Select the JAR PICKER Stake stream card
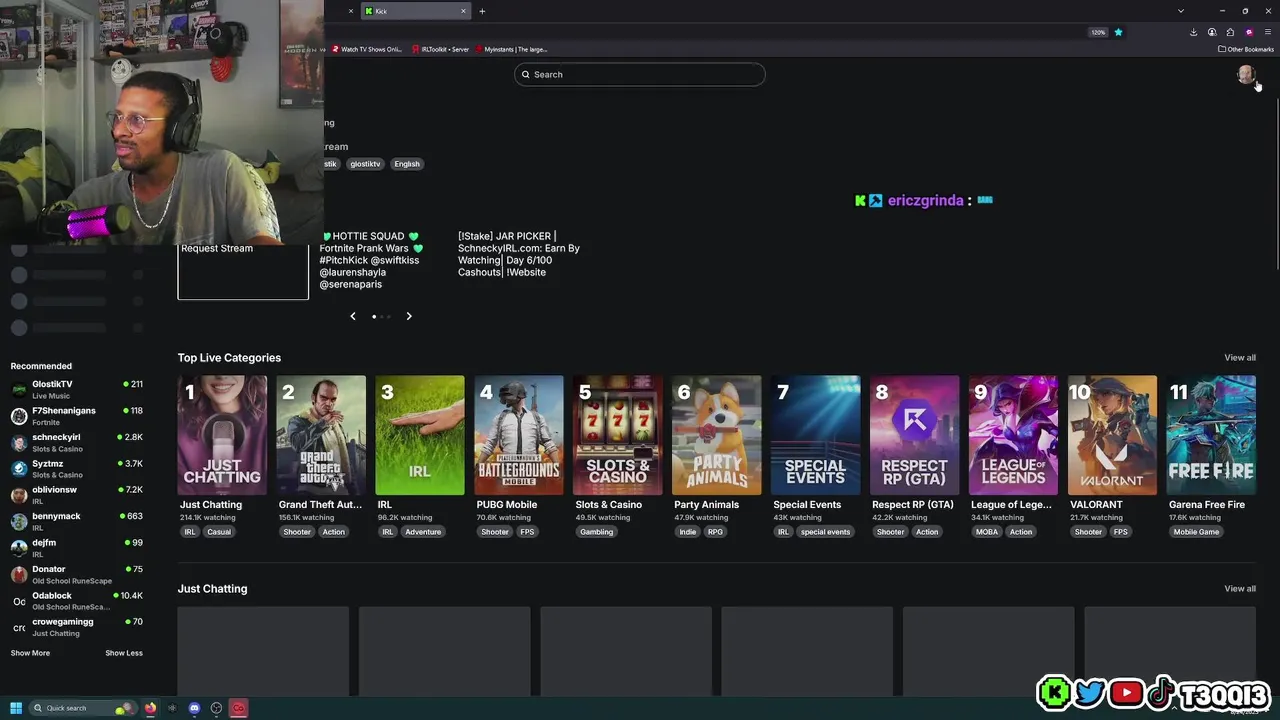The height and width of the screenshot is (720, 1280). (x=519, y=254)
